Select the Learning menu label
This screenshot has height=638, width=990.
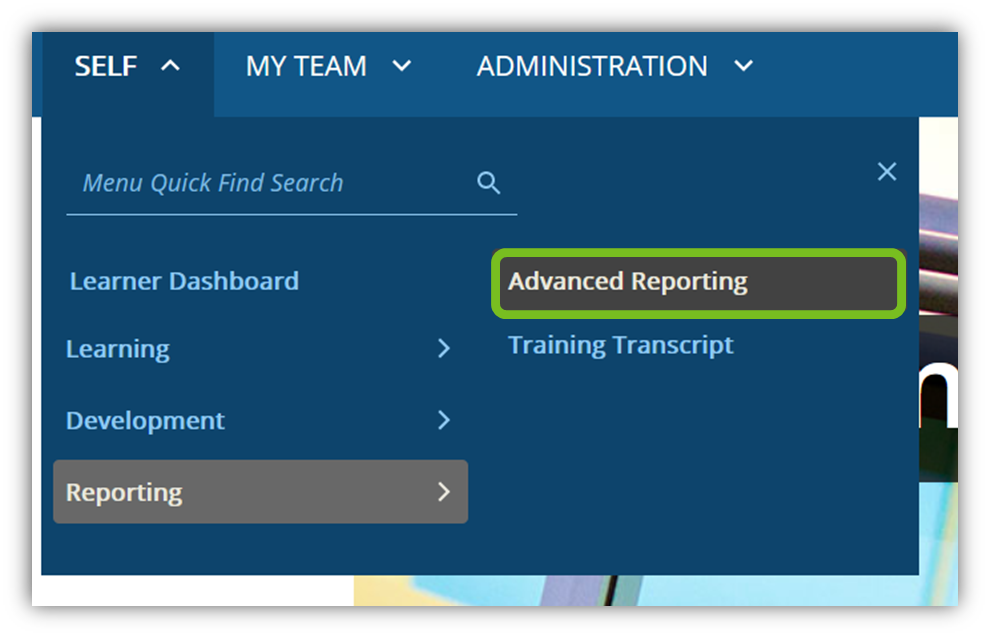(118, 349)
